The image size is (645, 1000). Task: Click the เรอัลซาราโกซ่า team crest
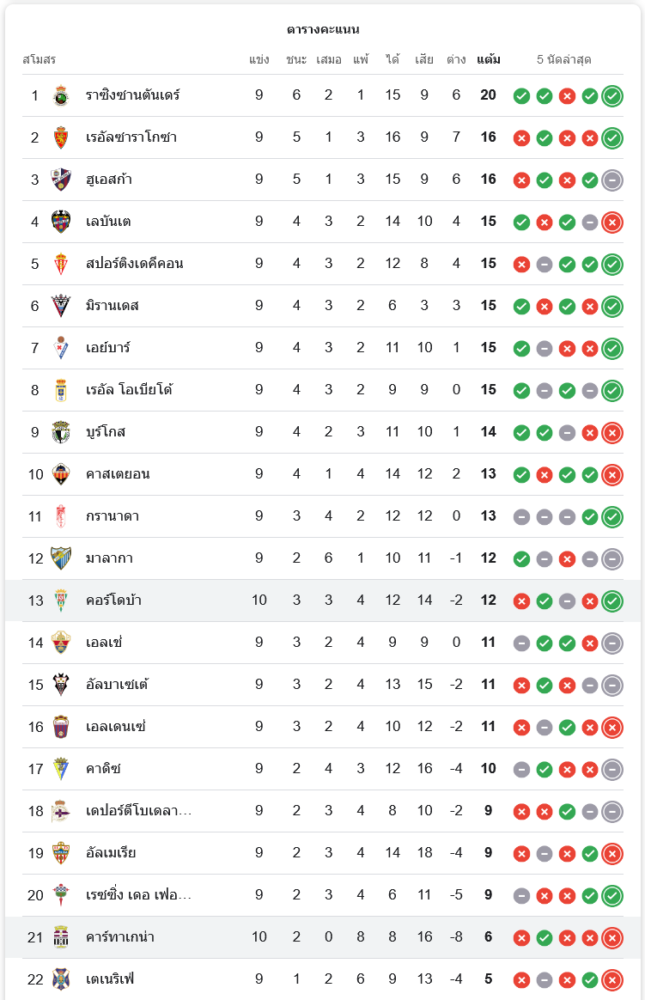click(61, 138)
